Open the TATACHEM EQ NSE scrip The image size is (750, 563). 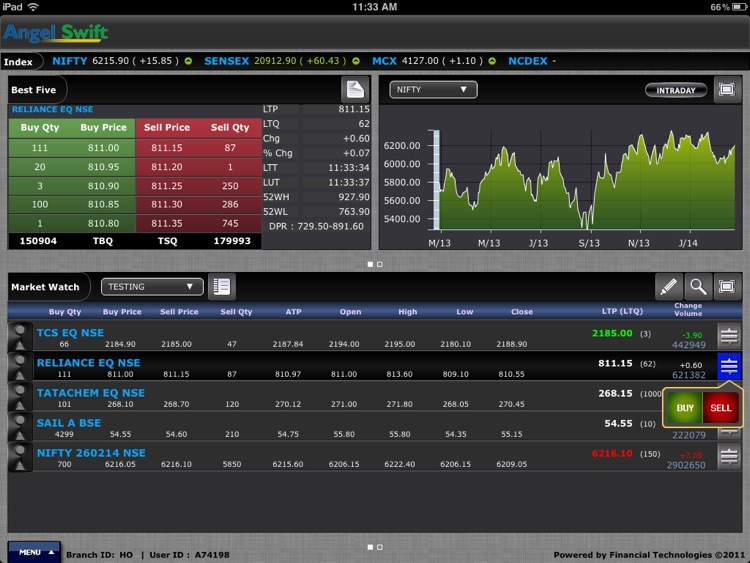click(91, 393)
